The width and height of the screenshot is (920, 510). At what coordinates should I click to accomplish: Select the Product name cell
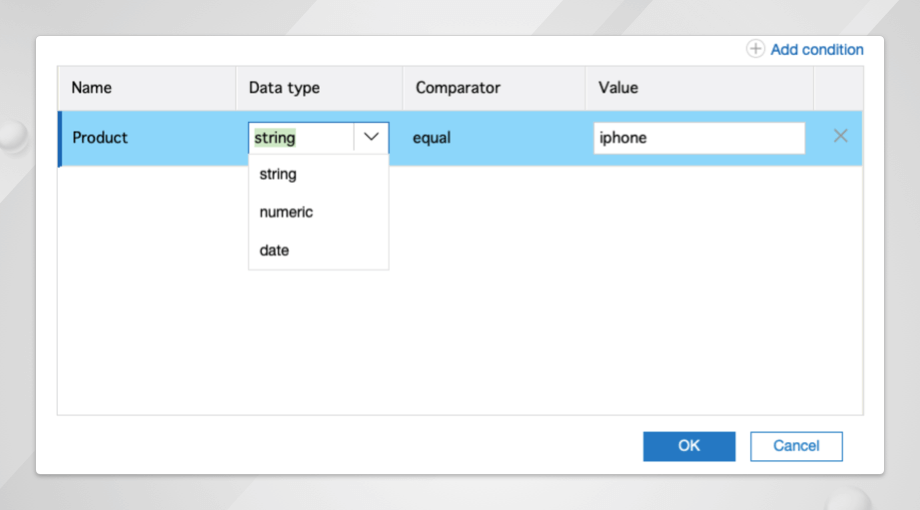click(x=101, y=137)
